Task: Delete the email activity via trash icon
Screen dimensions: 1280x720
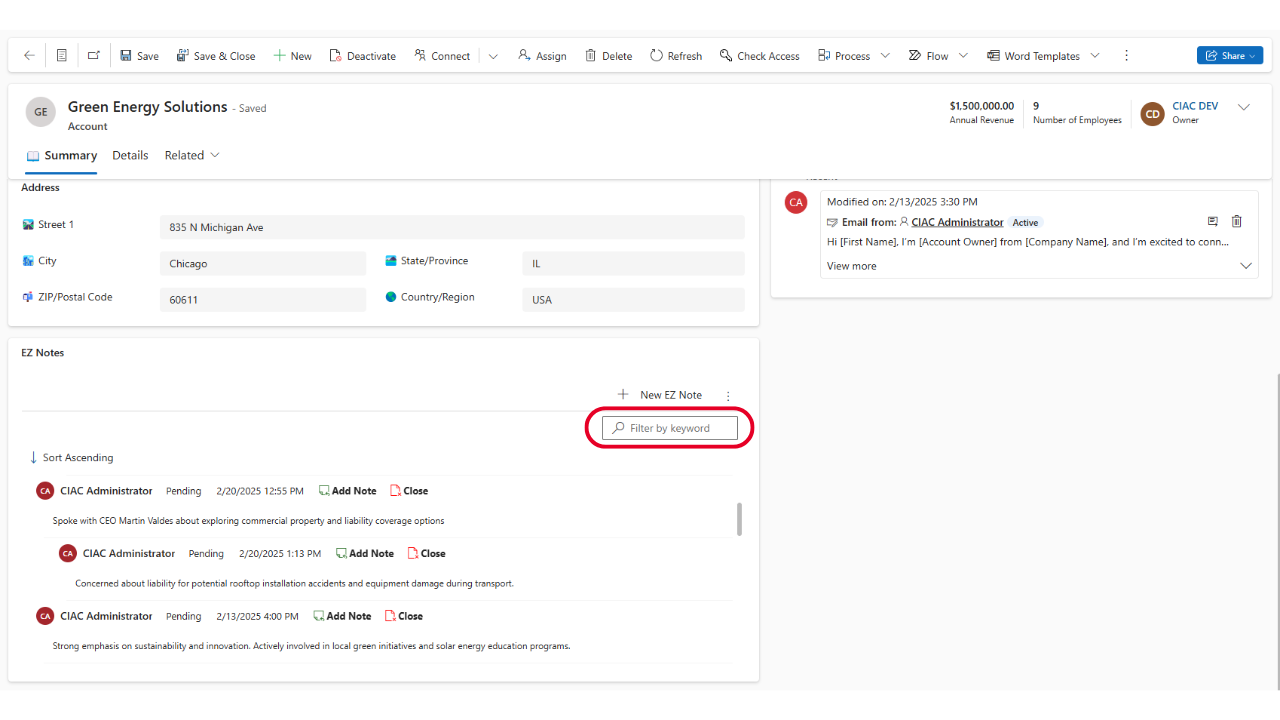Action: 1237,221
